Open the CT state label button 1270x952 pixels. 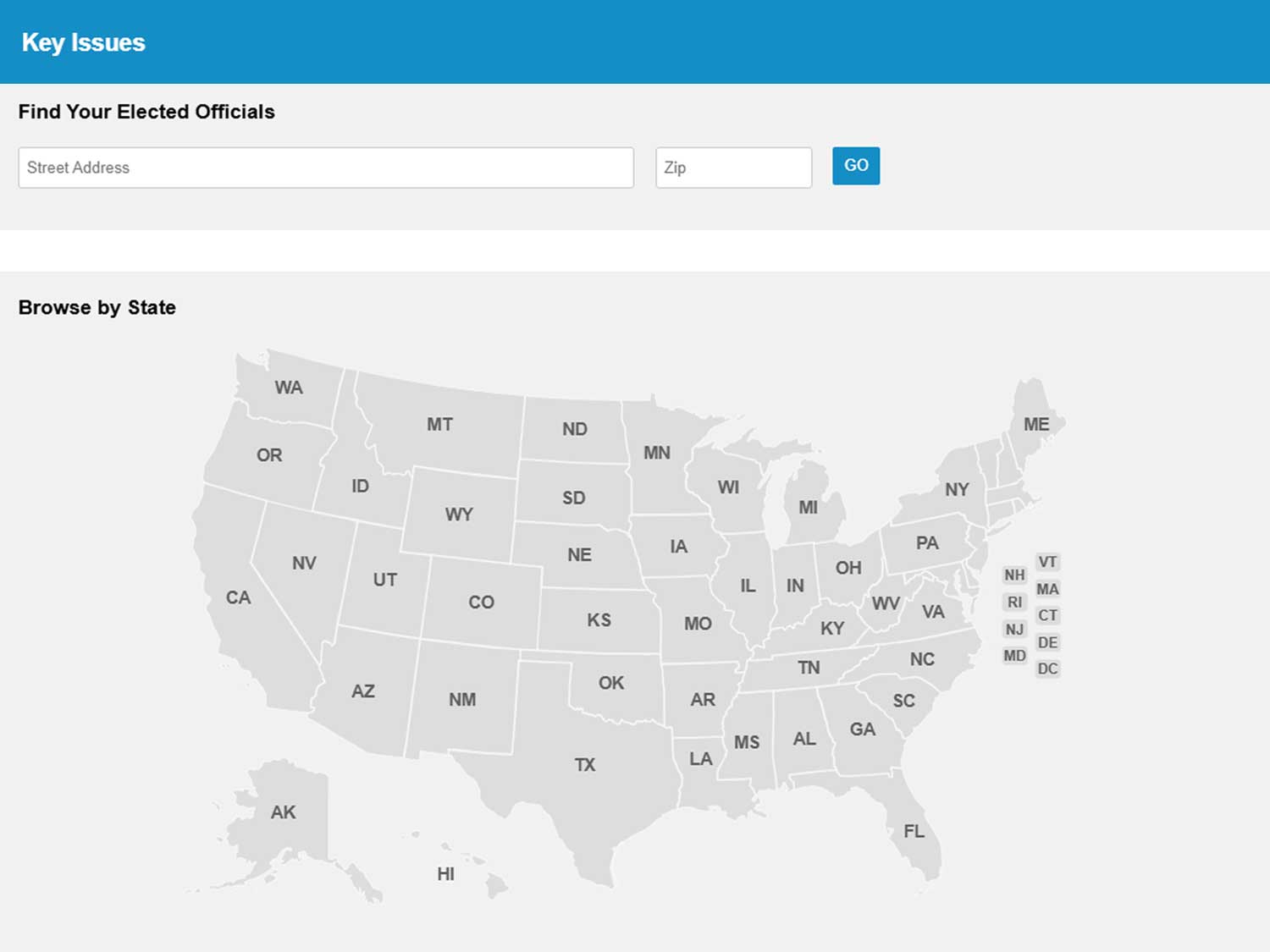coord(1047,615)
